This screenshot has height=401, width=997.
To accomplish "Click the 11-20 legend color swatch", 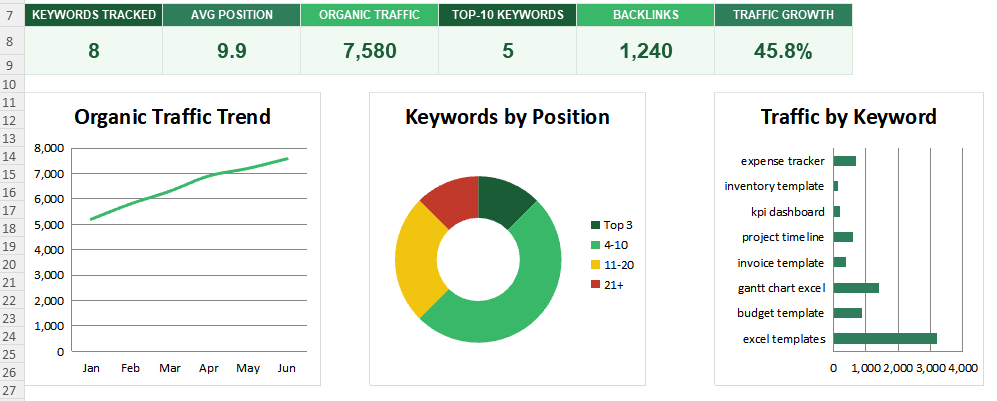I will (595, 266).
